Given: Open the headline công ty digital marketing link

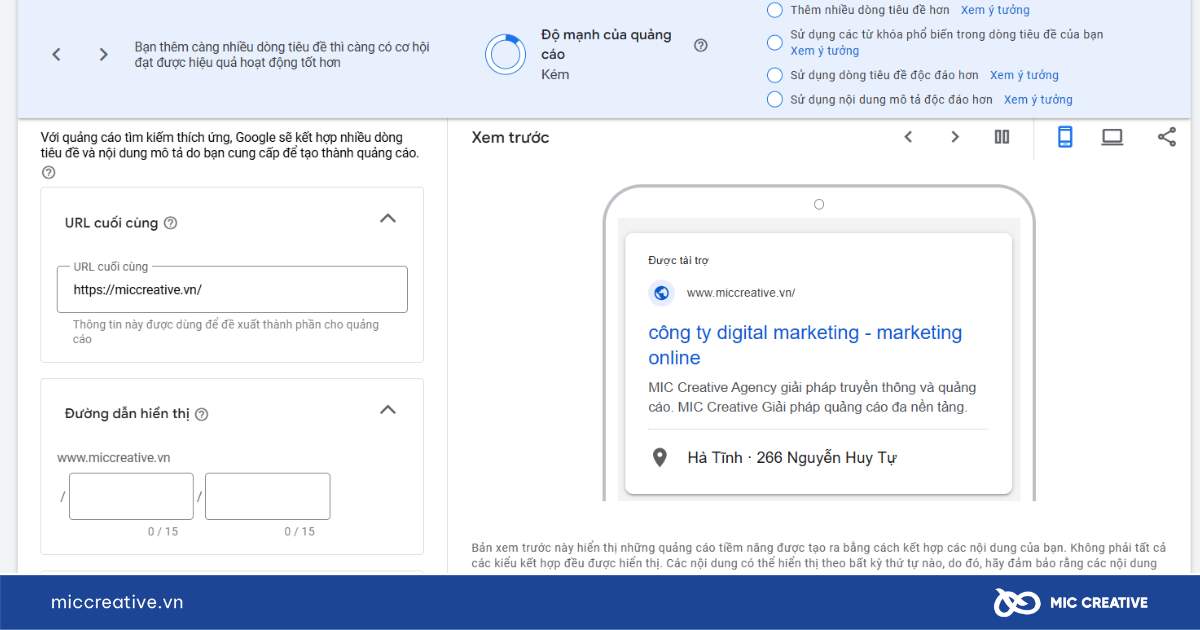Looking at the screenshot, I should pyautogui.click(x=805, y=345).
